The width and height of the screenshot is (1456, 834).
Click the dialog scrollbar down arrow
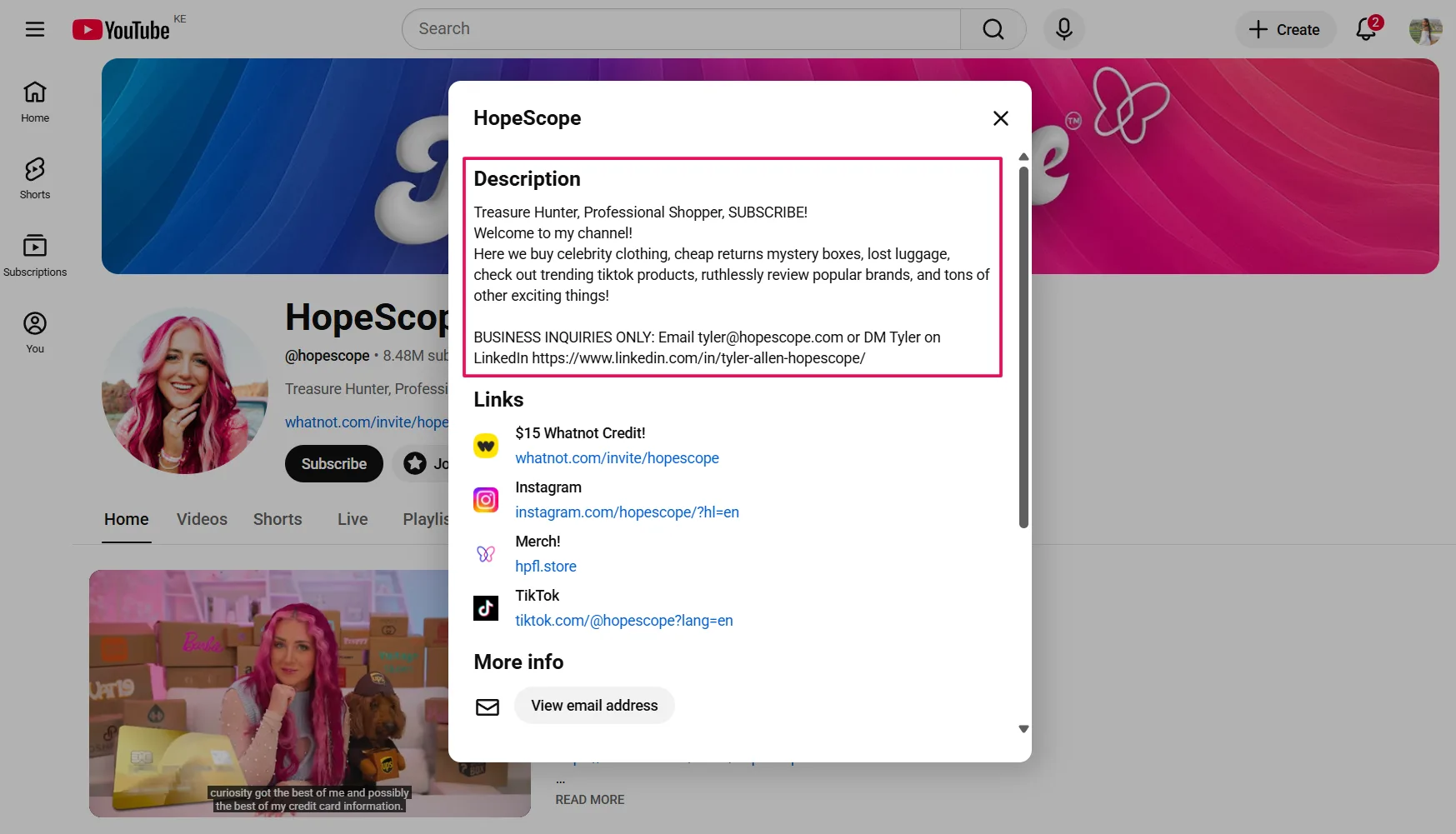1023,729
